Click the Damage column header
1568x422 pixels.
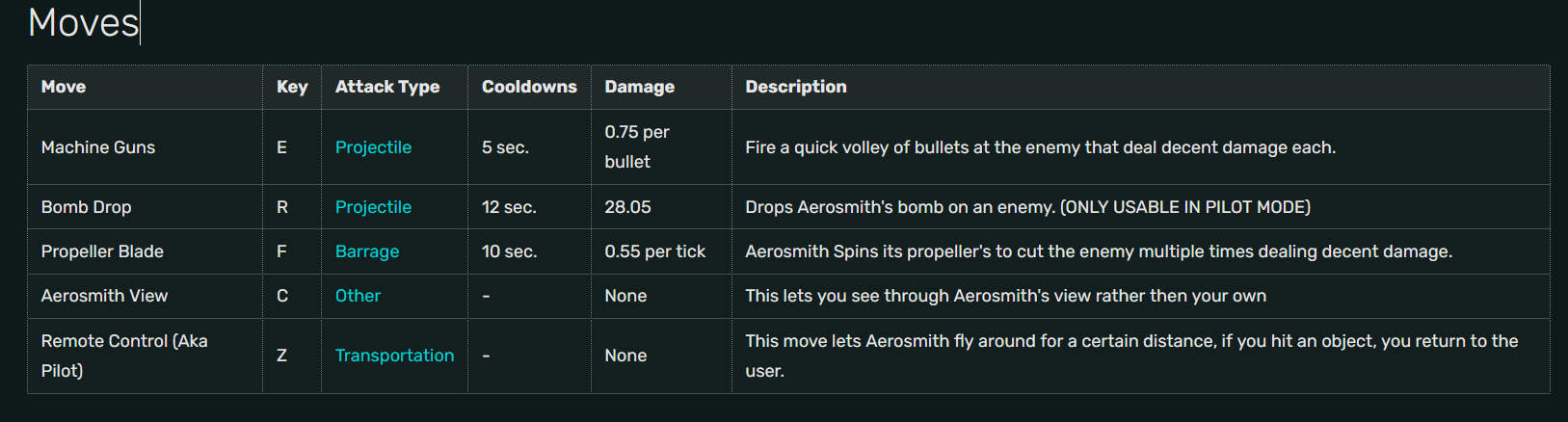coord(639,87)
